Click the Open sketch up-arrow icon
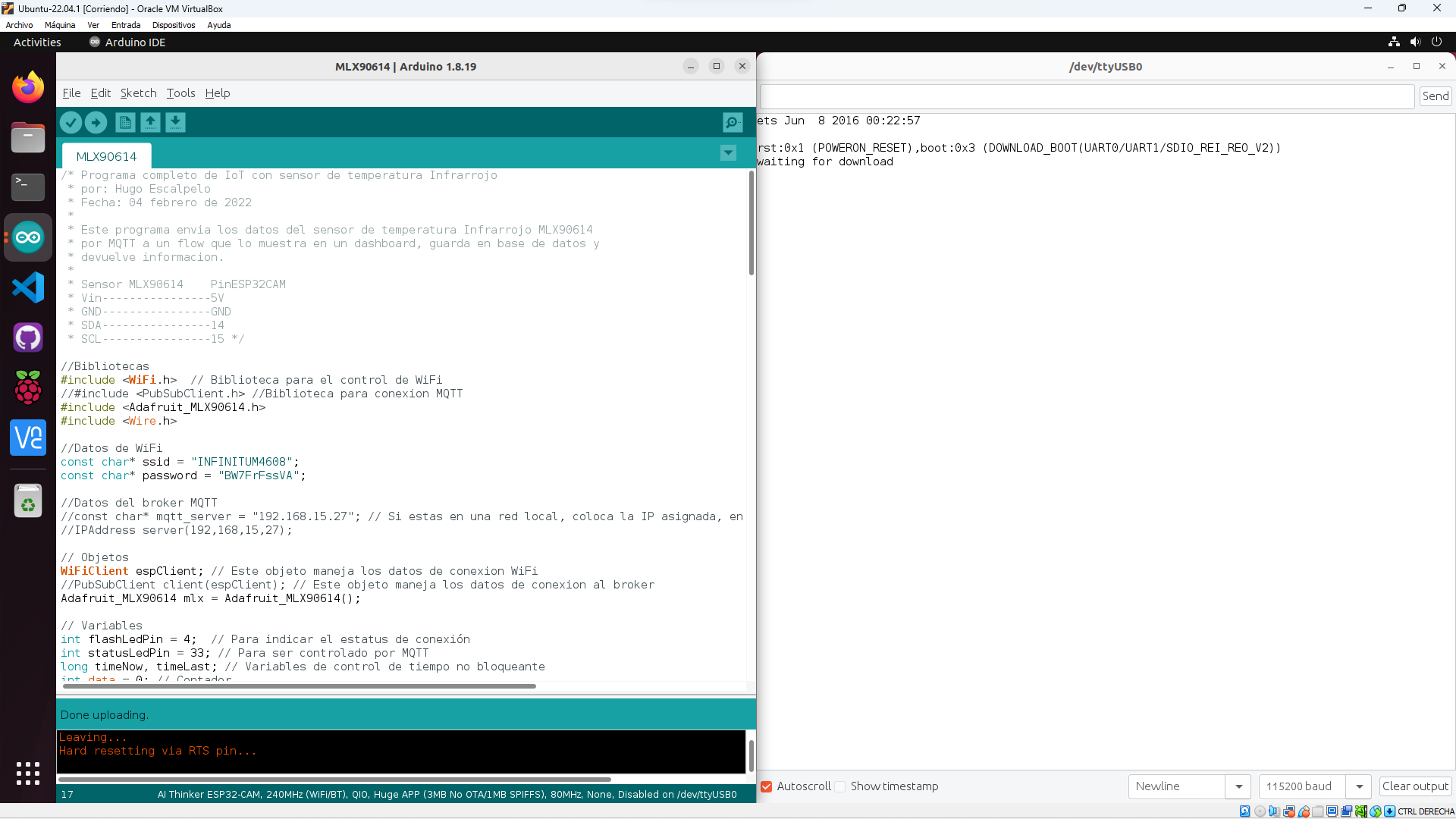This screenshot has height=819, width=1456. [x=150, y=122]
